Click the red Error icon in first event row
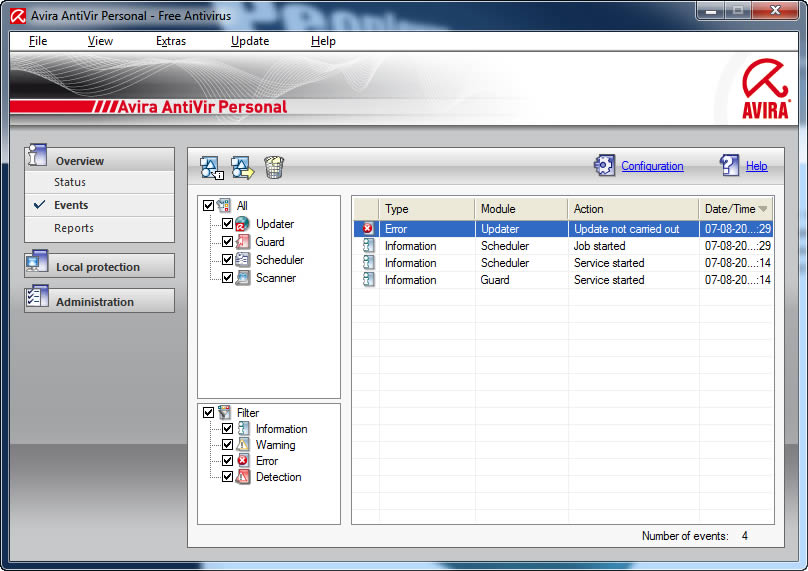 tap(367, 229)
